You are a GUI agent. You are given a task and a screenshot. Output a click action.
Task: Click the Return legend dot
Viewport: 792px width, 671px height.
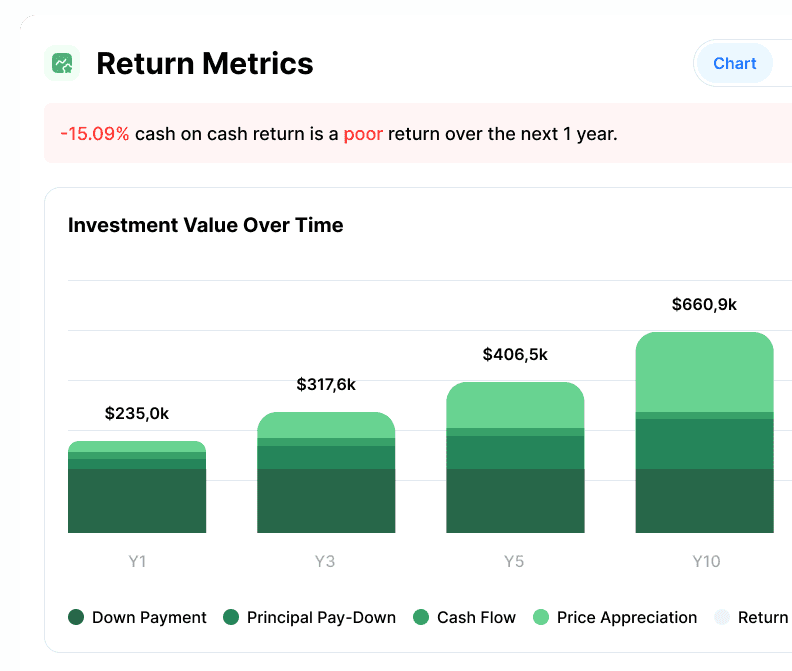point(722,617)
